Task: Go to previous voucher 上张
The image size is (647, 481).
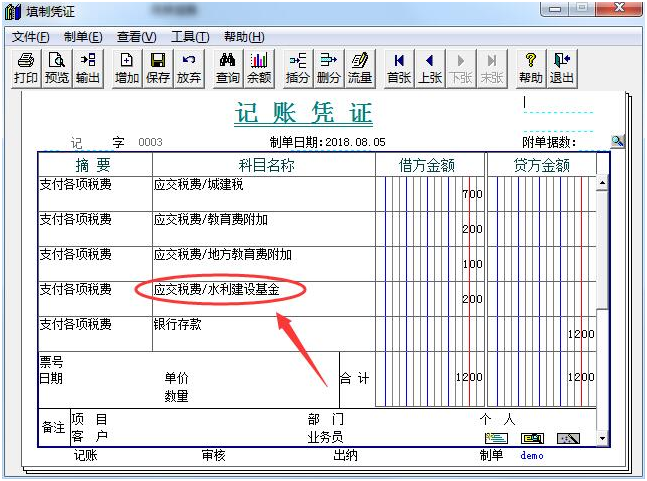Action: (430, 68)
